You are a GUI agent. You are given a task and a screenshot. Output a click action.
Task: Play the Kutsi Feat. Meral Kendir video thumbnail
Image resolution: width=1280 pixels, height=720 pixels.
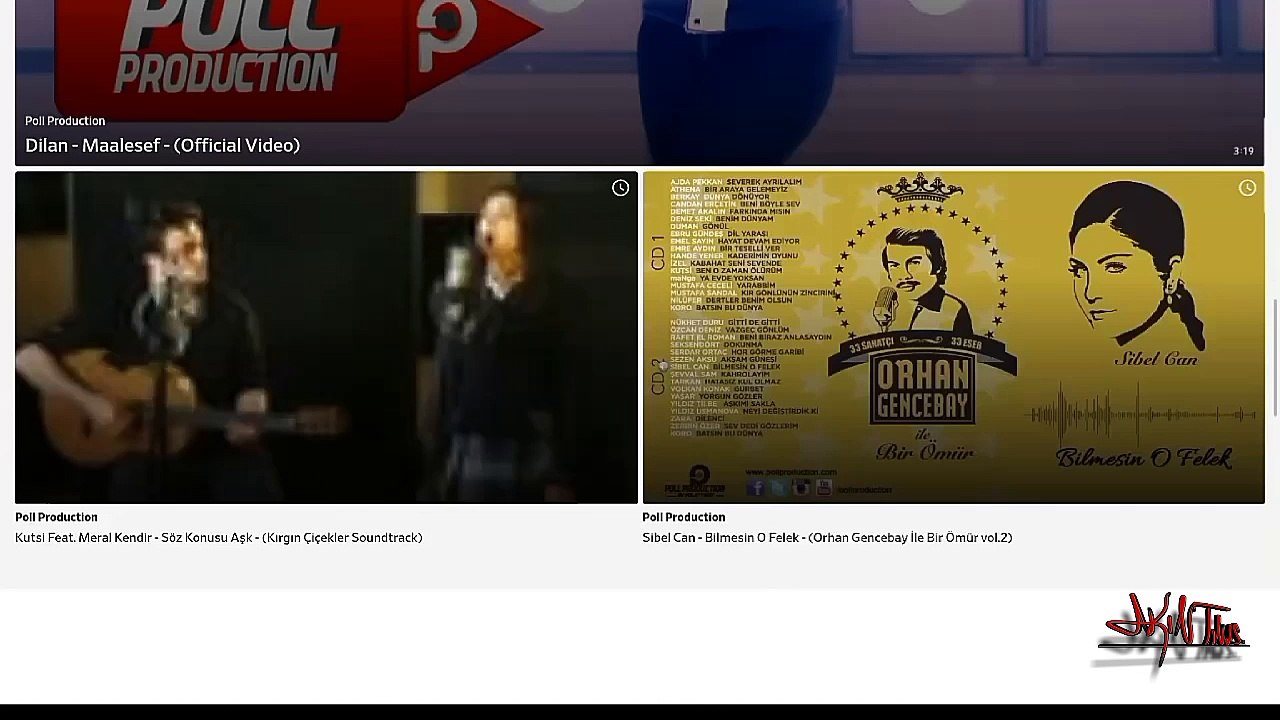coord(326,337)
